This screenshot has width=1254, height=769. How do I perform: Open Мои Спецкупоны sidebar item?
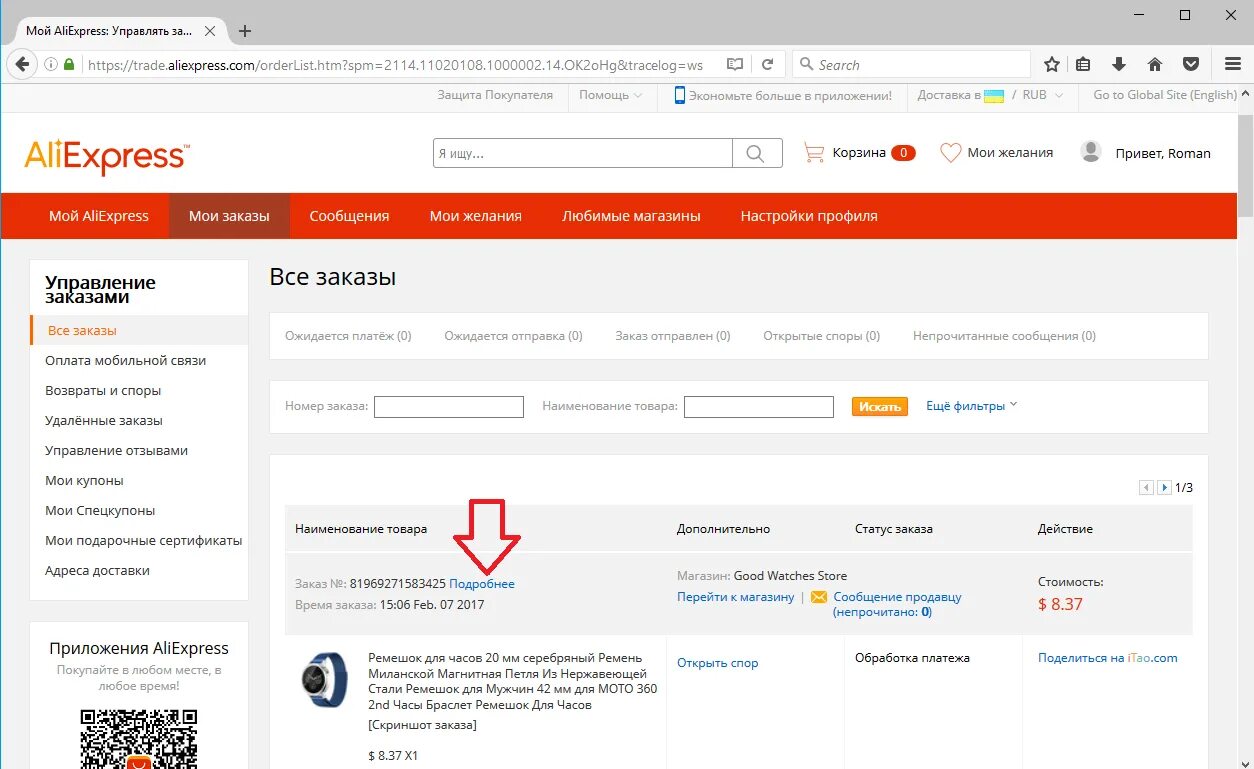[100, 510]
